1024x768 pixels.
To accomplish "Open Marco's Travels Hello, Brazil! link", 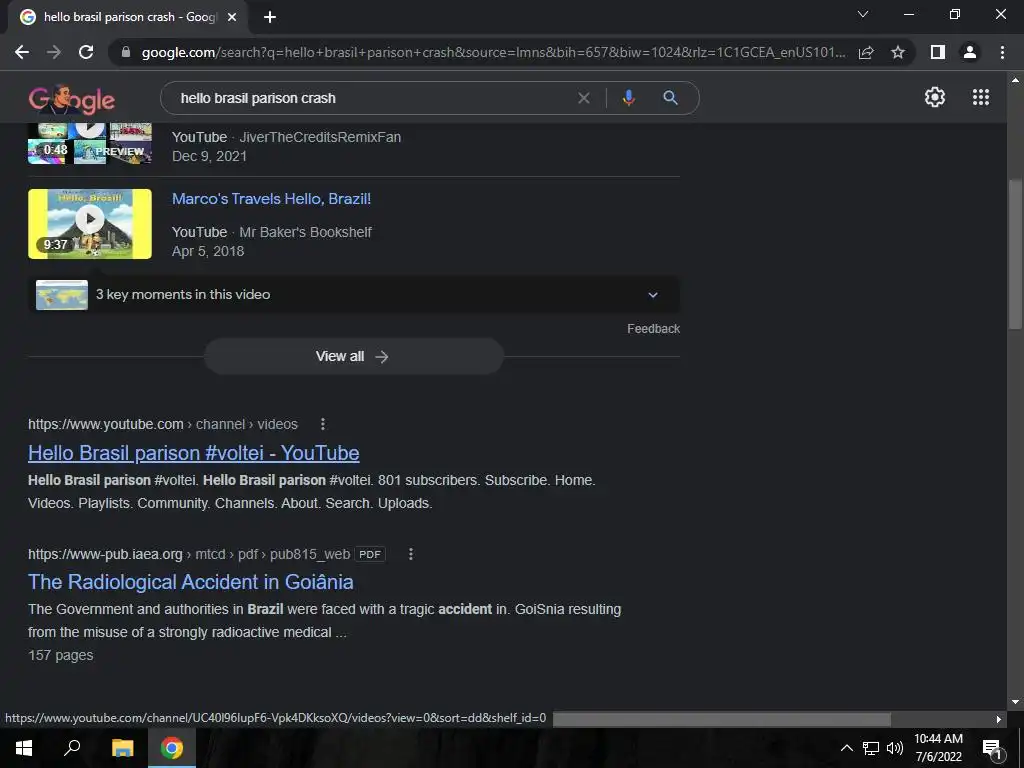I will 271,199.
